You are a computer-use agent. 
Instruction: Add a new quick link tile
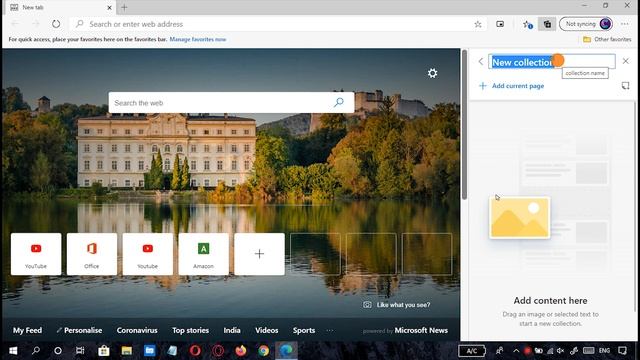tap(259, 254)
